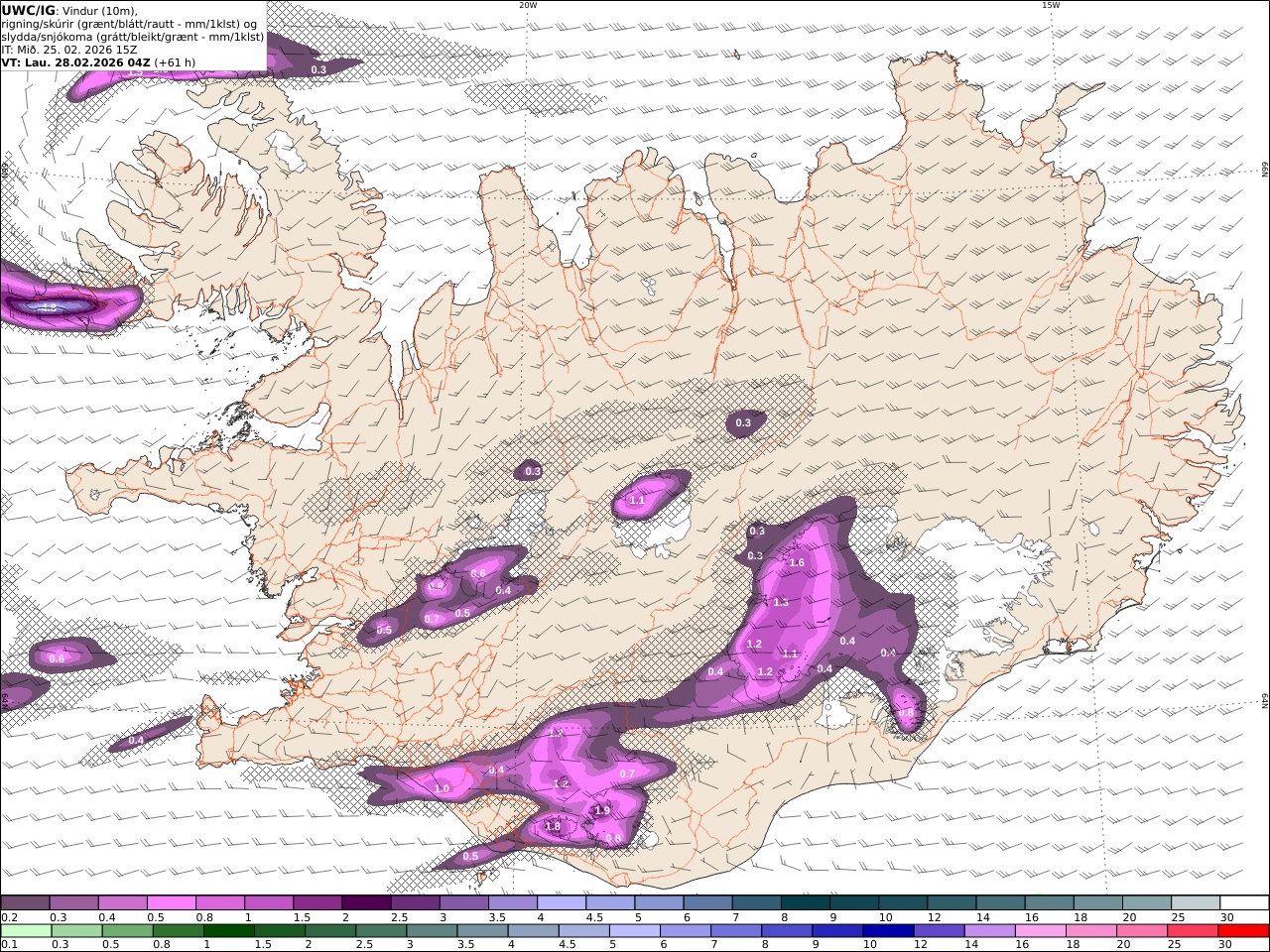
Task: Click the 66N latitude label on right edge
Action: pos(1264,171)
